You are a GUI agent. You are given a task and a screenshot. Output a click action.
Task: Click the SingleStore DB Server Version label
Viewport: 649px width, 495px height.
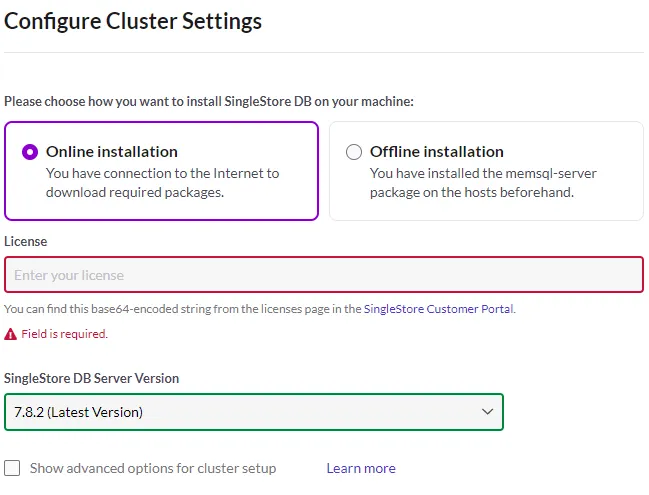(92, 378)
